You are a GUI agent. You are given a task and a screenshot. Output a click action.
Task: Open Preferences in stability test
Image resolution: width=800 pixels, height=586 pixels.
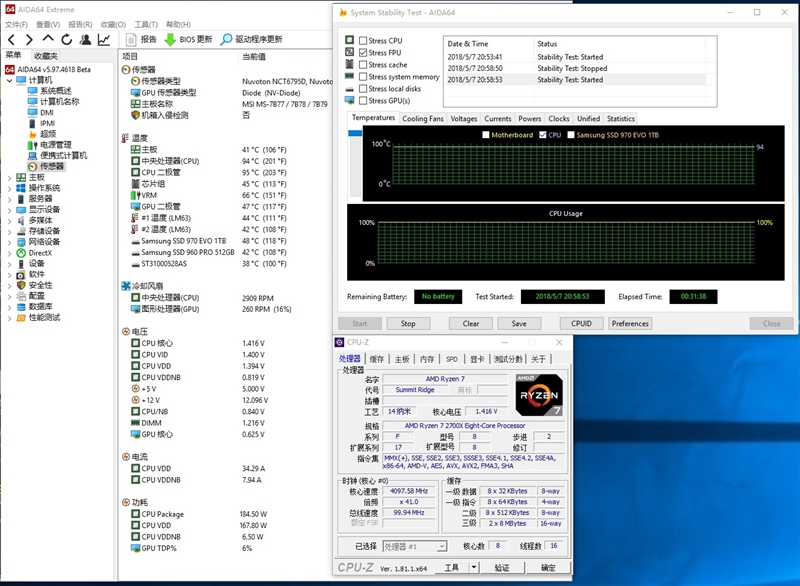point(630,323)
